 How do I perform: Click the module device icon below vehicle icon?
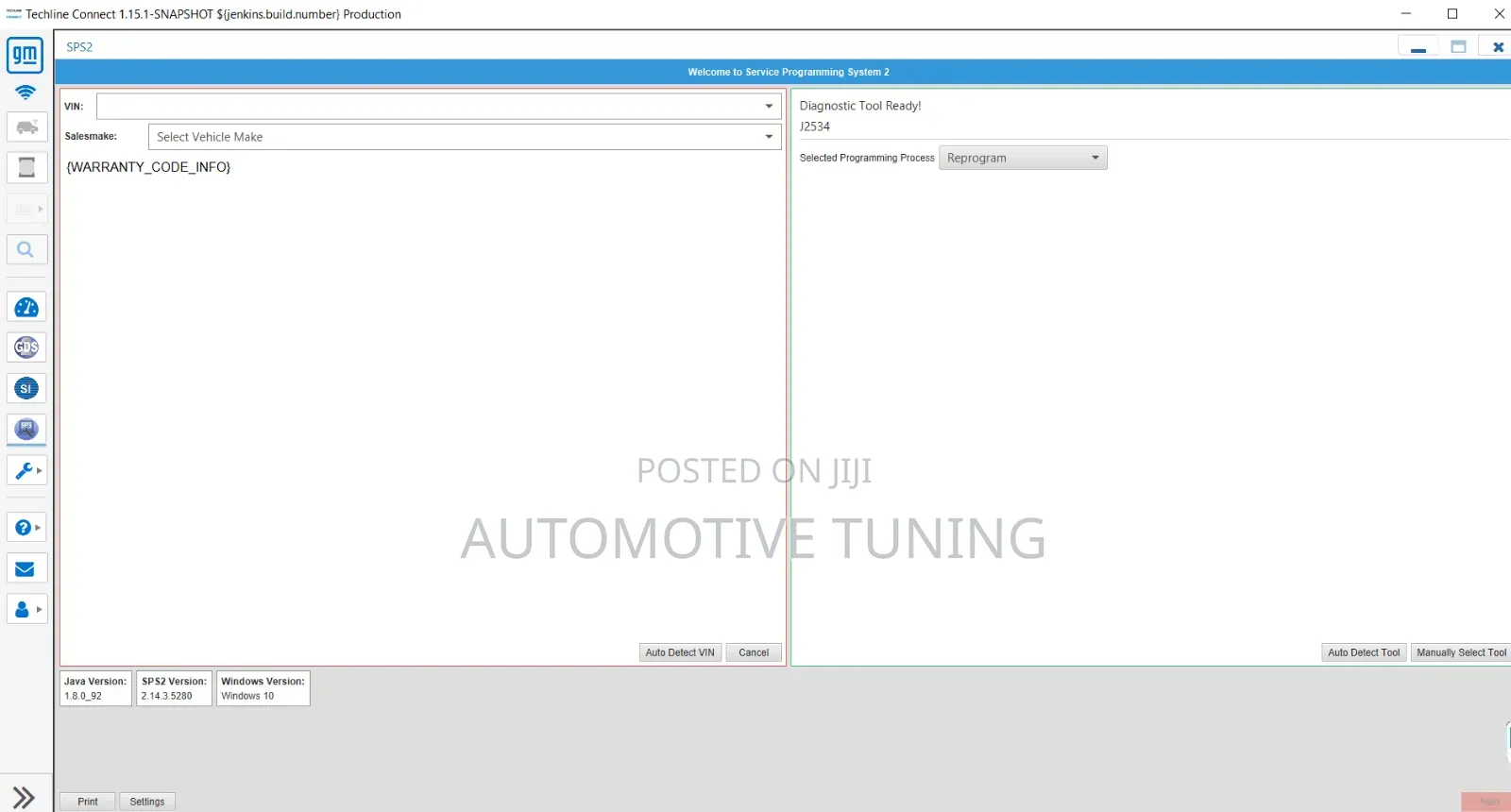coord(26,167)
